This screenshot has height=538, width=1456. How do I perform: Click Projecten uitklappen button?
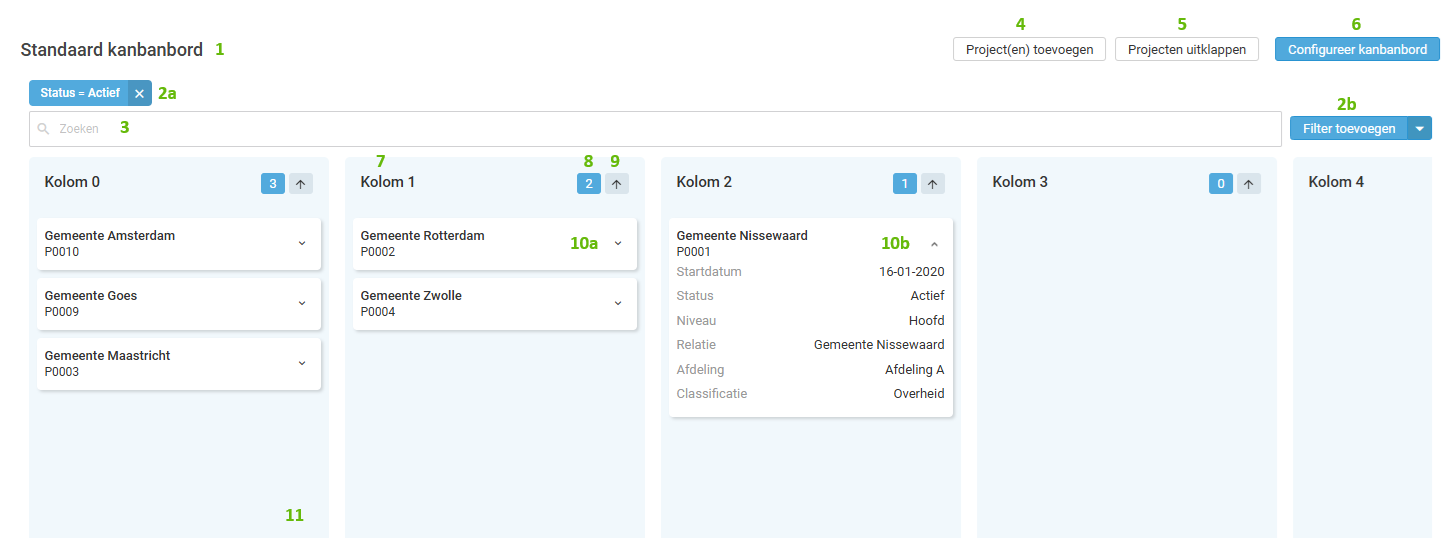[x=1186, y=49]
